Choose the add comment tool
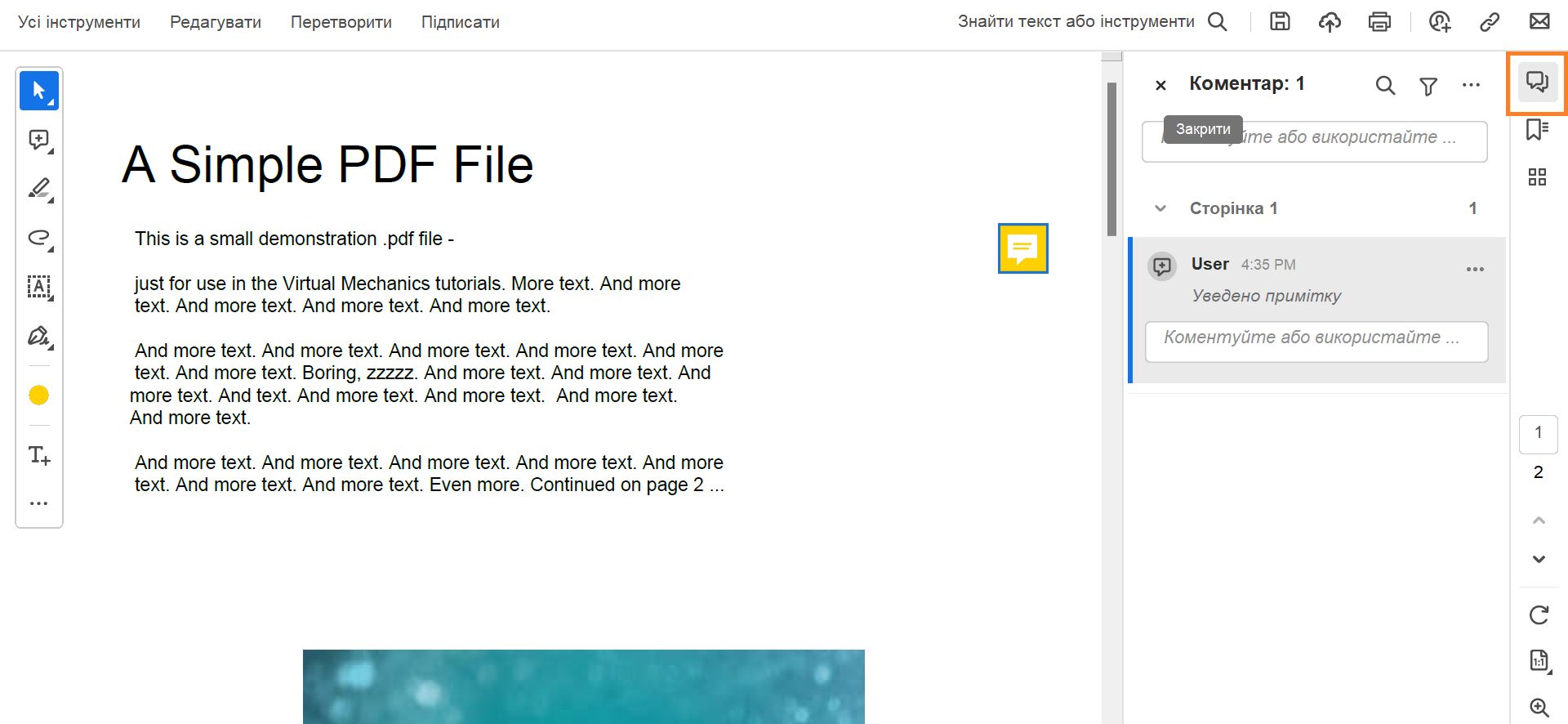The height and width of the screenshot is (724, 1568). coord(39,140)
